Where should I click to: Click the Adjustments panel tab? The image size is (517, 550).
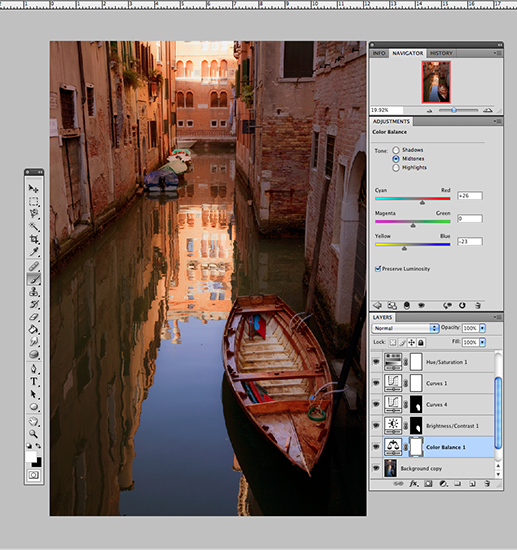click(x=391, y=121)
